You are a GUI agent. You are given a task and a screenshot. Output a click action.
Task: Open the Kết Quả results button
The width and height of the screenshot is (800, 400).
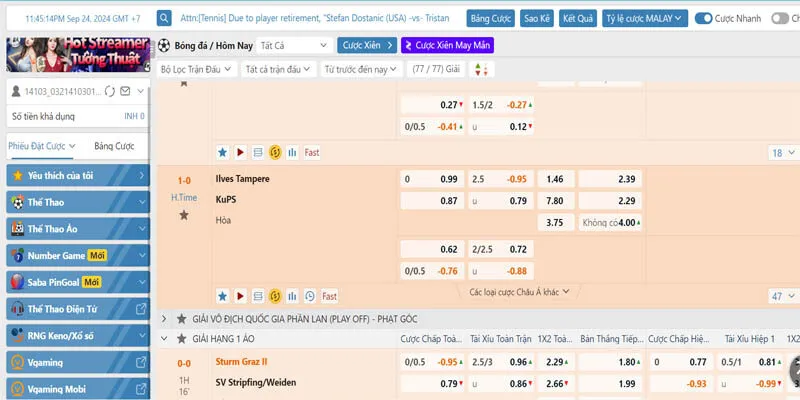[x=577, y=18]
